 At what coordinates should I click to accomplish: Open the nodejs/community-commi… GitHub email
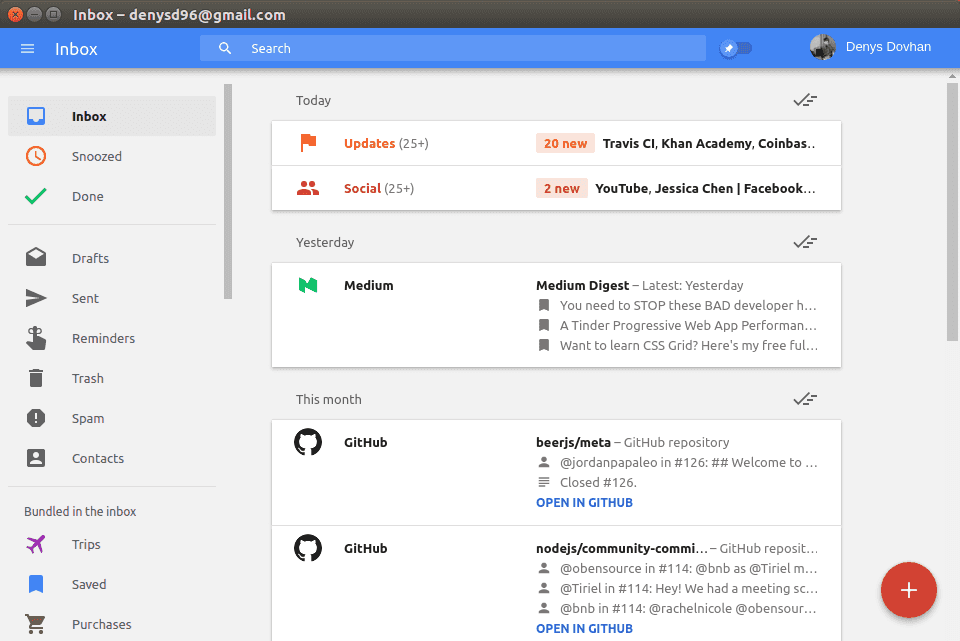557,583
